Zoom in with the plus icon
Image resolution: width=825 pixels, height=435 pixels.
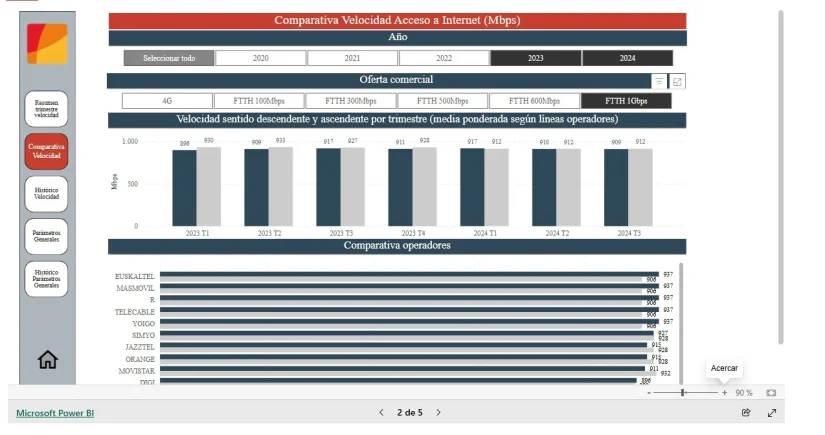[725, 393]
